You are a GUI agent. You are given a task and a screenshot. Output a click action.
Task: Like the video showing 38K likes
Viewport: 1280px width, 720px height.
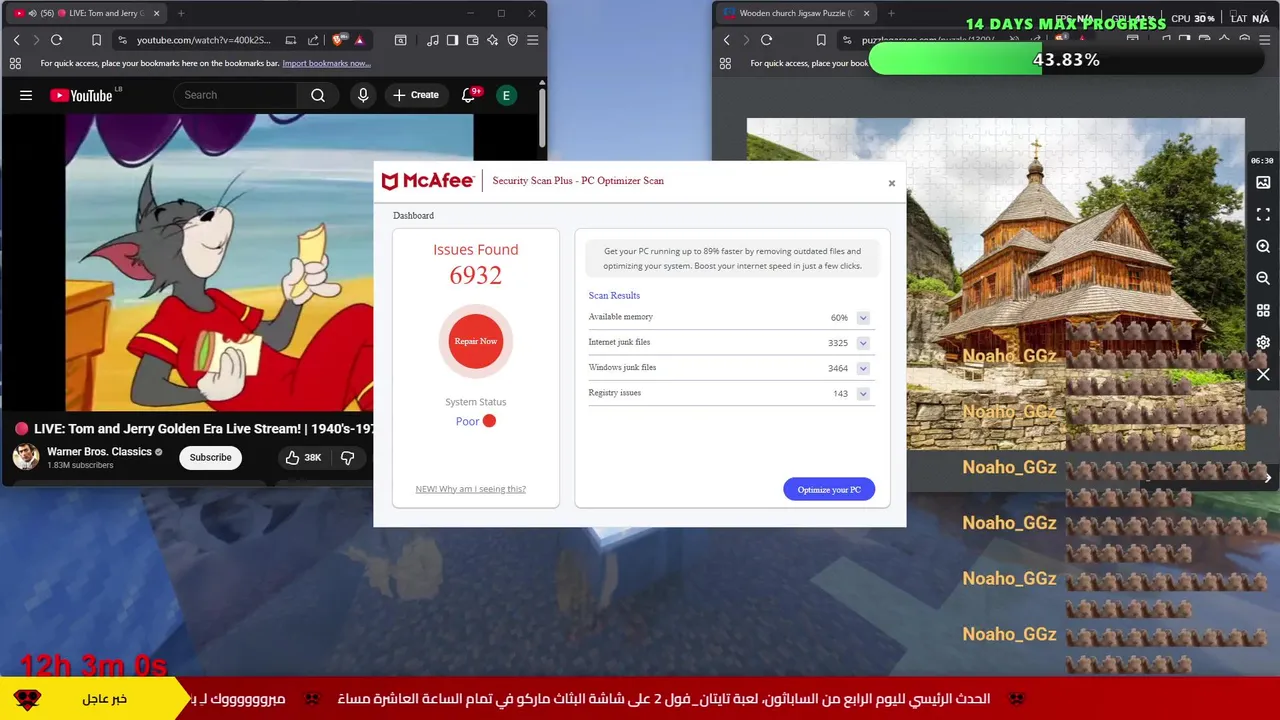(303, 457)
